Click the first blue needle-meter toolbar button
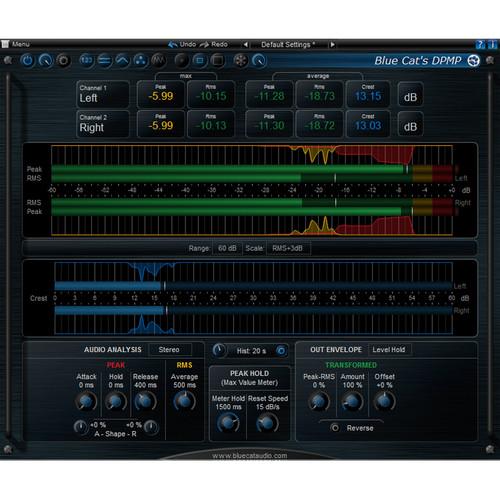Viewport: 500px width, 500px height. (x=45, y=61)
